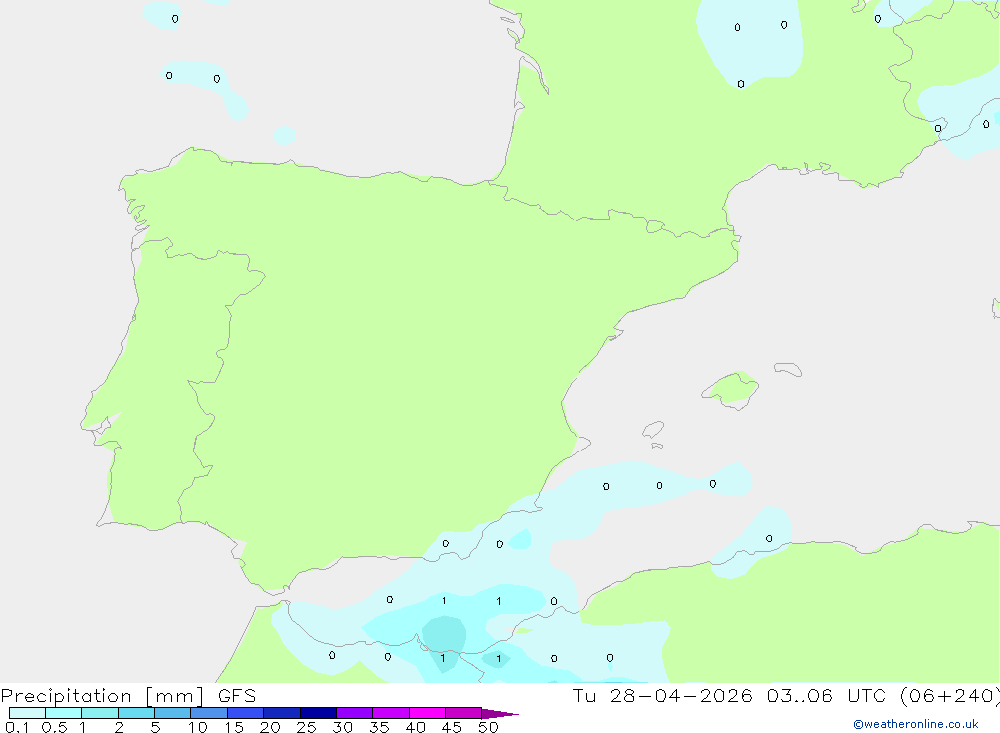Click the 'GFS' model label
1000x733 pixels.
coord(237,695)
